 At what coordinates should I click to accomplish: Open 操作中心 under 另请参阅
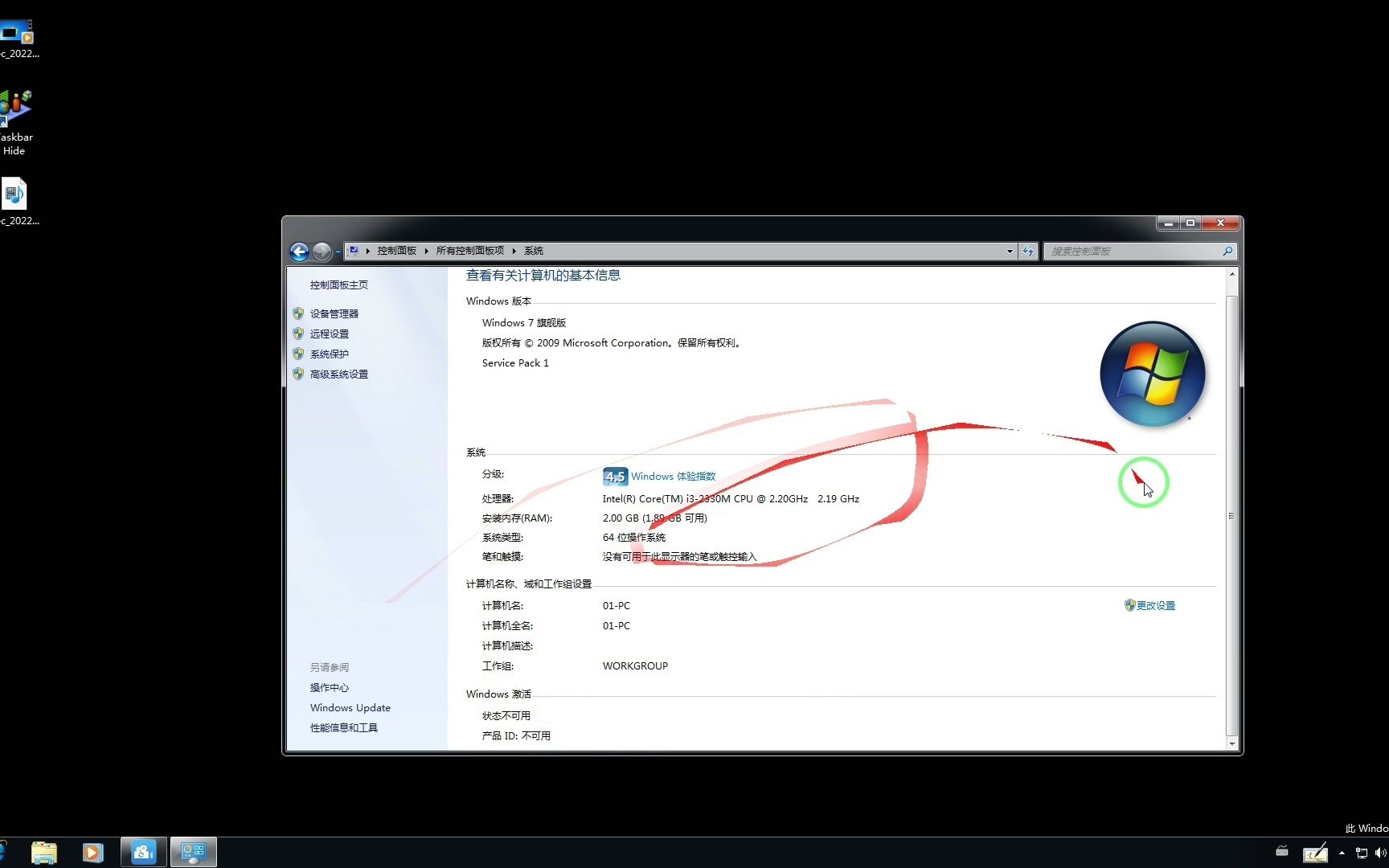tap(330, 687)
